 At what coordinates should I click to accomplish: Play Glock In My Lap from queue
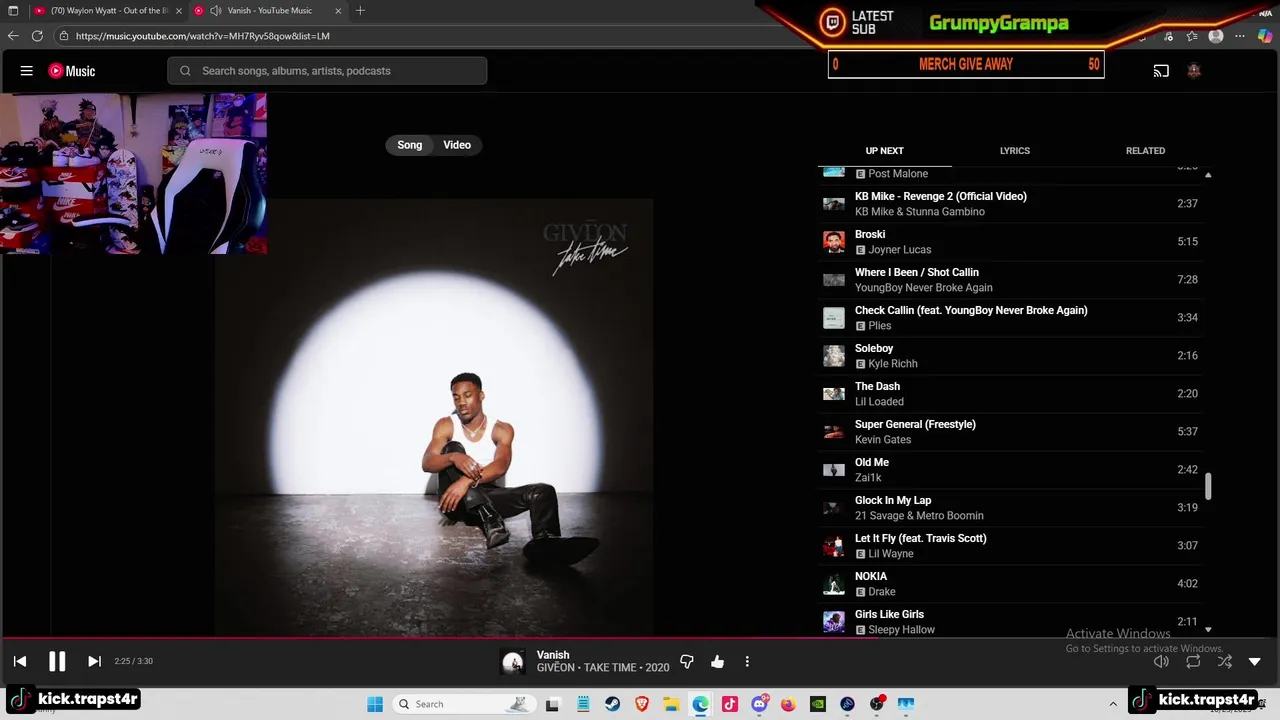1010,508
